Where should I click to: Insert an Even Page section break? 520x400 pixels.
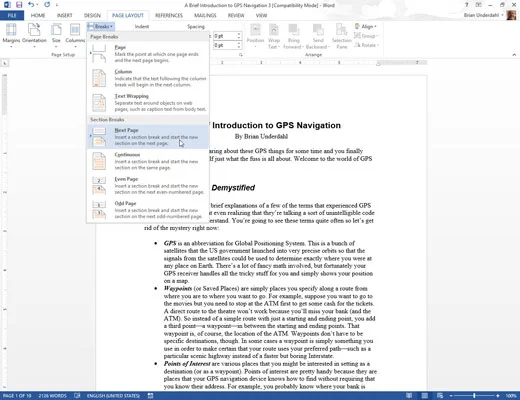tap(148, 185)
